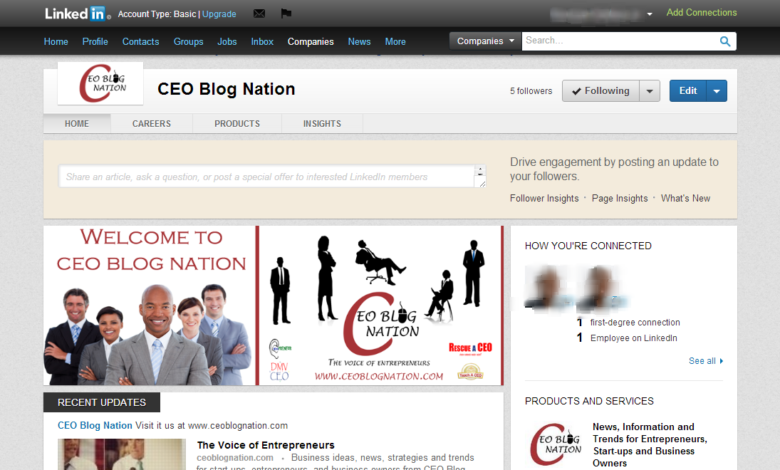780x470 pixels.
Task: Click the CEO Blog Nation header logo
Action: click(x=100, y=84)
